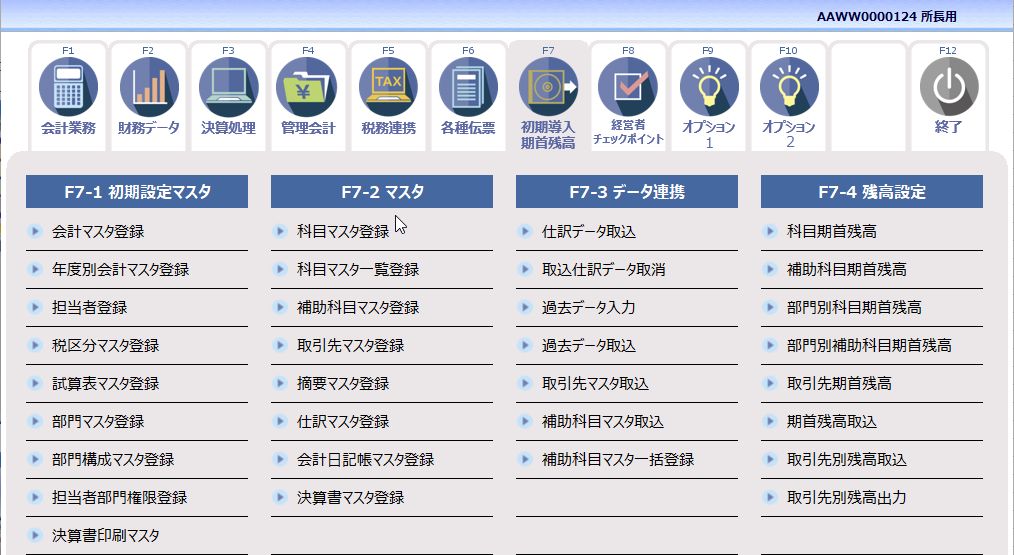Click arrow bullet beside 決算書印刷マスタ
The image size is (1014, 555).
35,535
